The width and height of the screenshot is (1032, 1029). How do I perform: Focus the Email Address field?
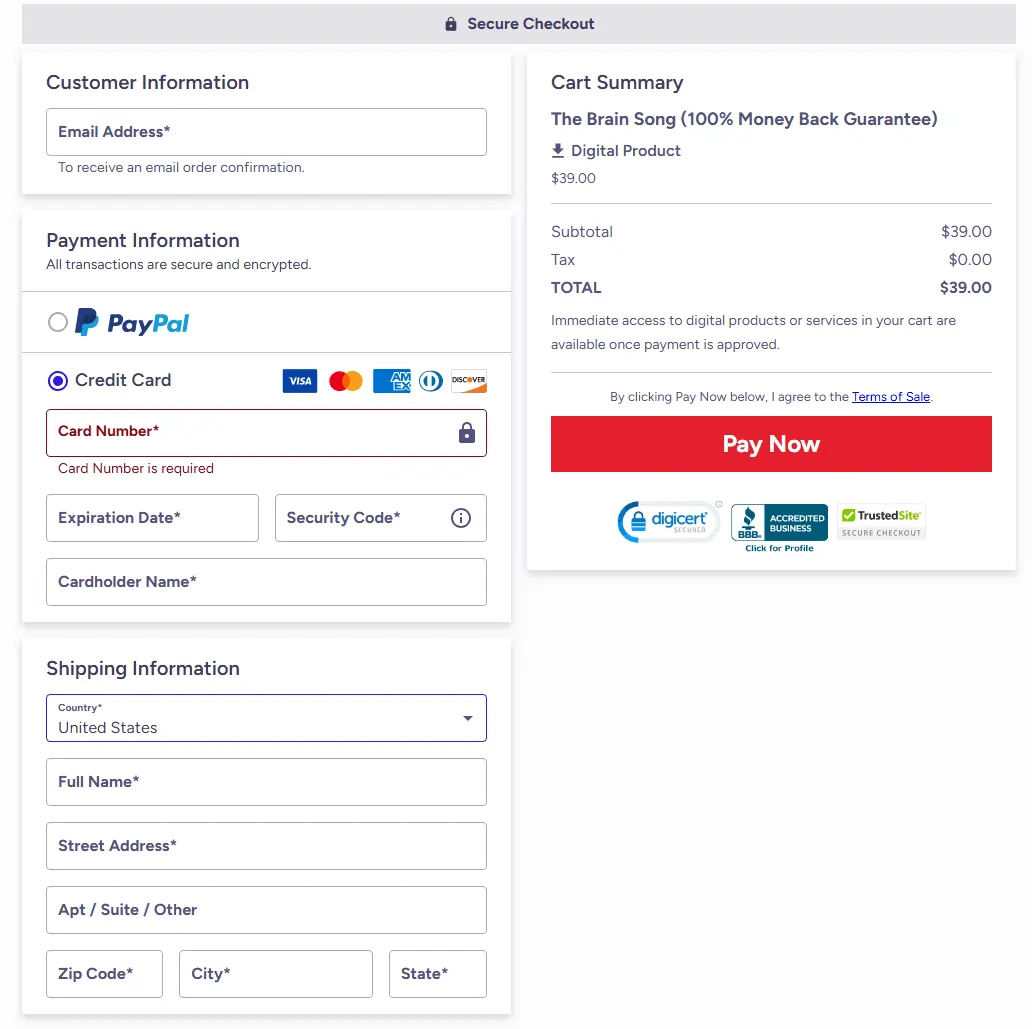tap(266, 132)
